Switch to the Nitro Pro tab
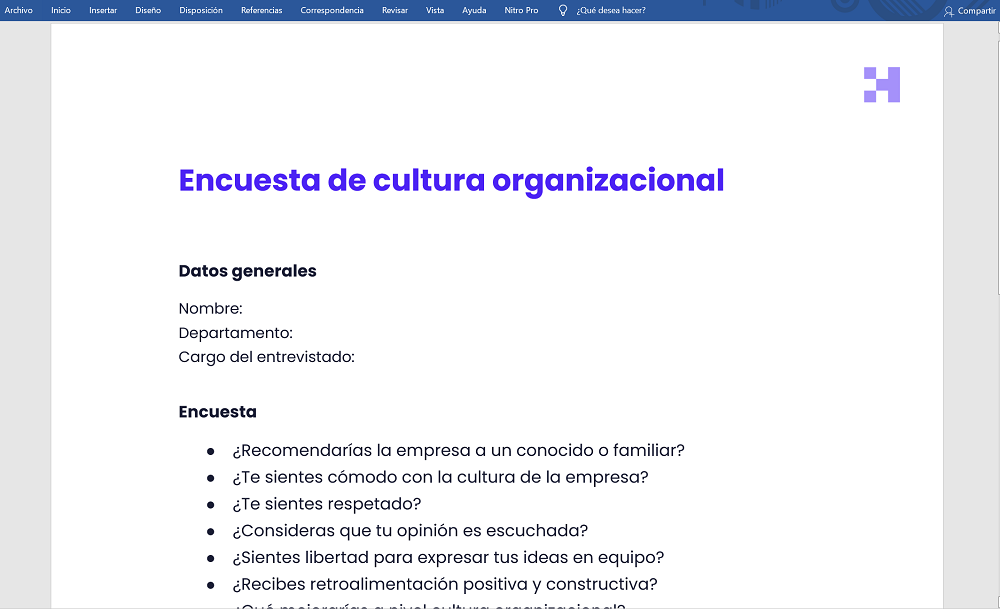Viewport: 1000px width, 609px height. [x=521, y=10]
